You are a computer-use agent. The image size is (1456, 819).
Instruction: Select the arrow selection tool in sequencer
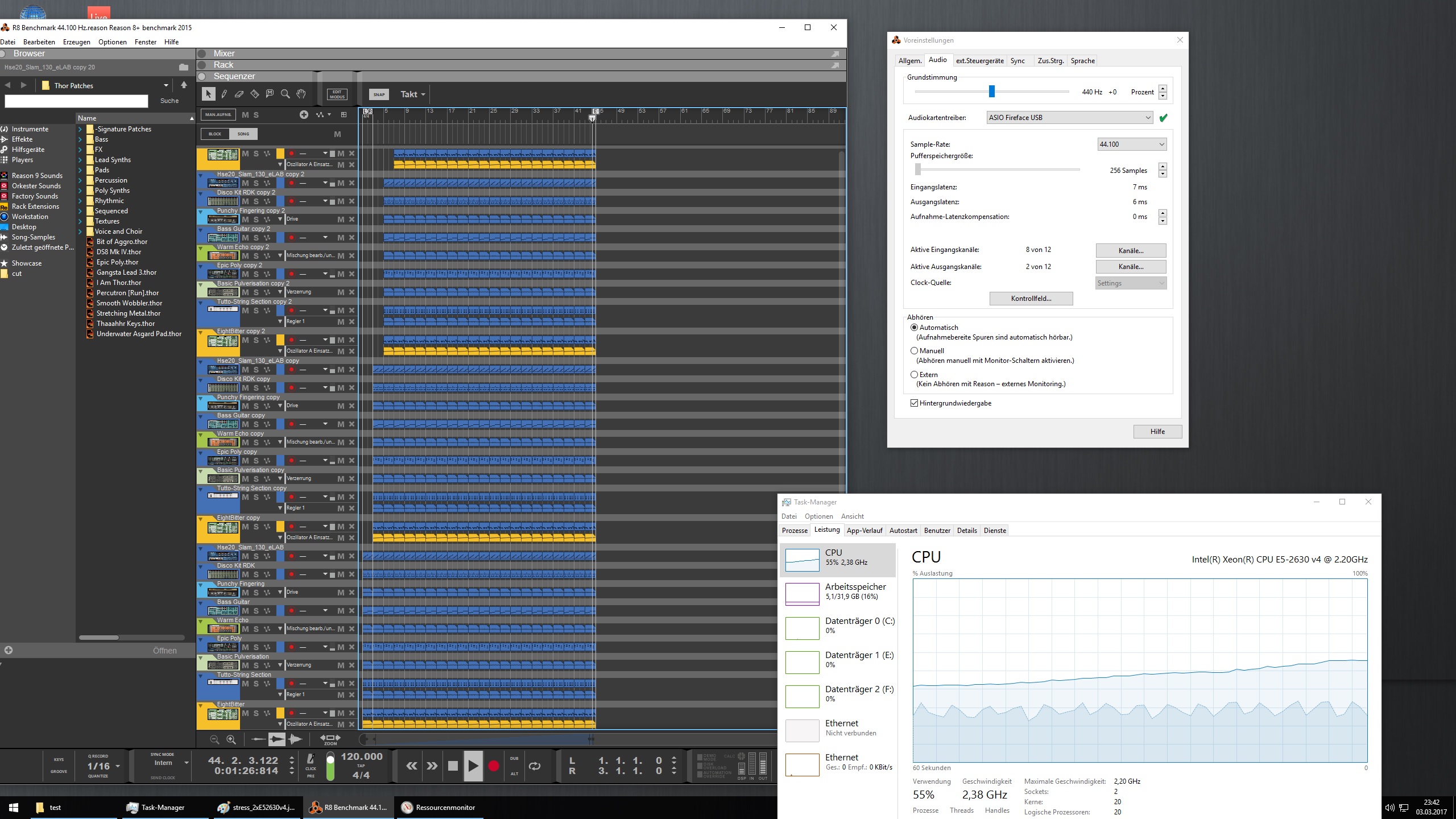point(208,94)
